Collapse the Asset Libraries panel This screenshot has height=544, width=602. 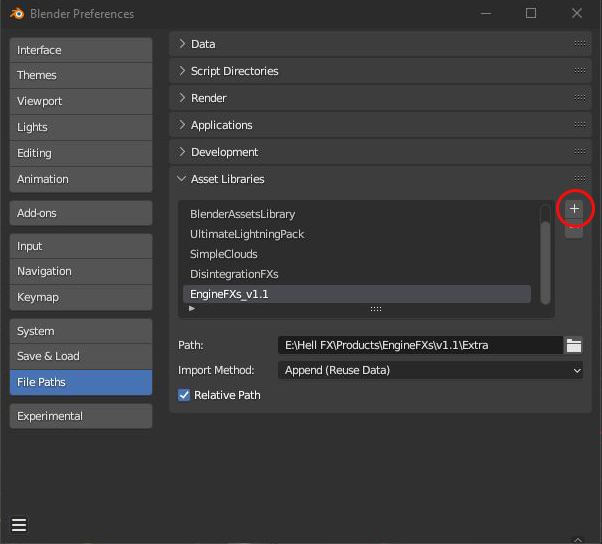(182, 179)
